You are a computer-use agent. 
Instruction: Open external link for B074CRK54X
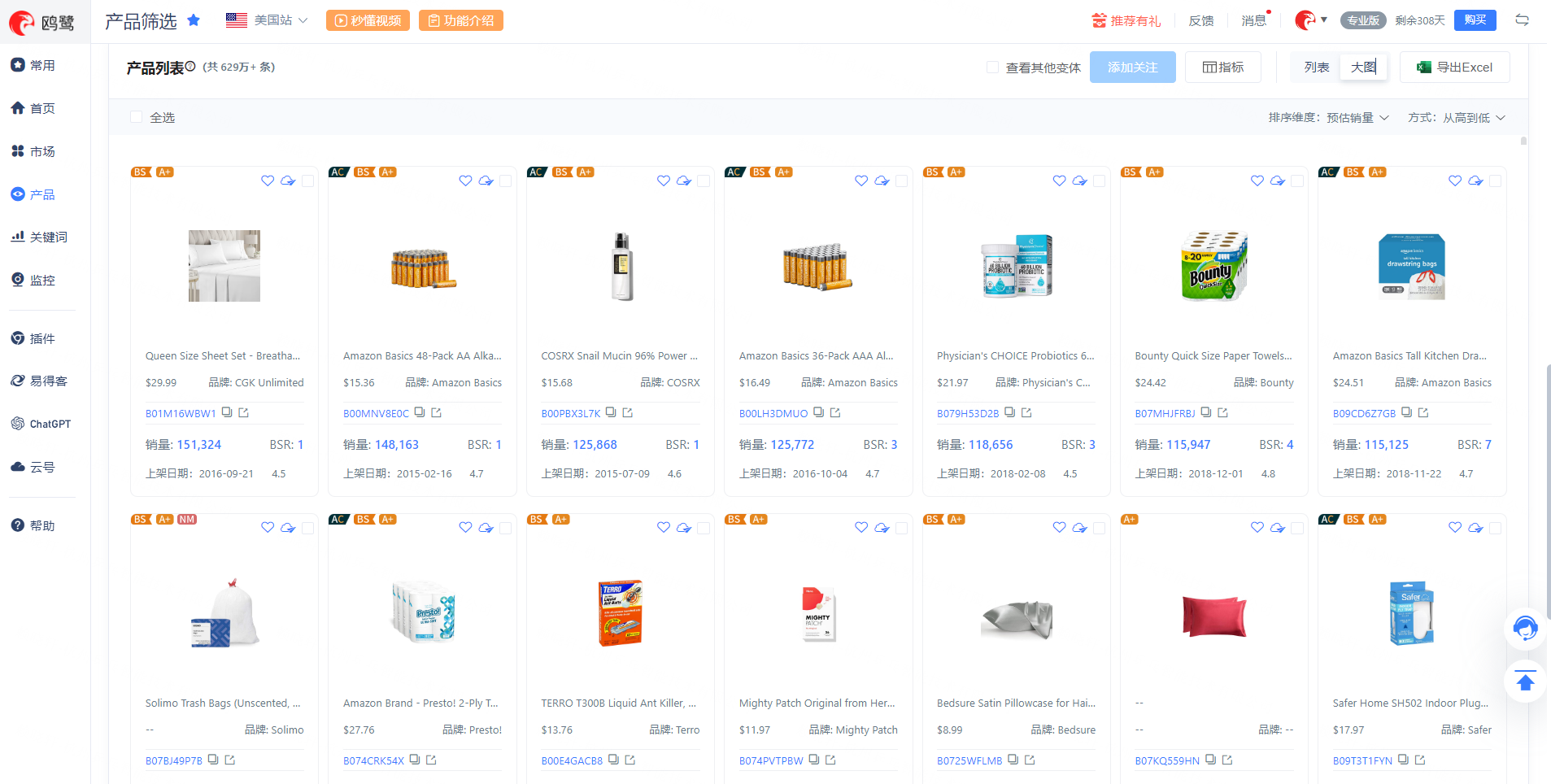click(431, 760)
